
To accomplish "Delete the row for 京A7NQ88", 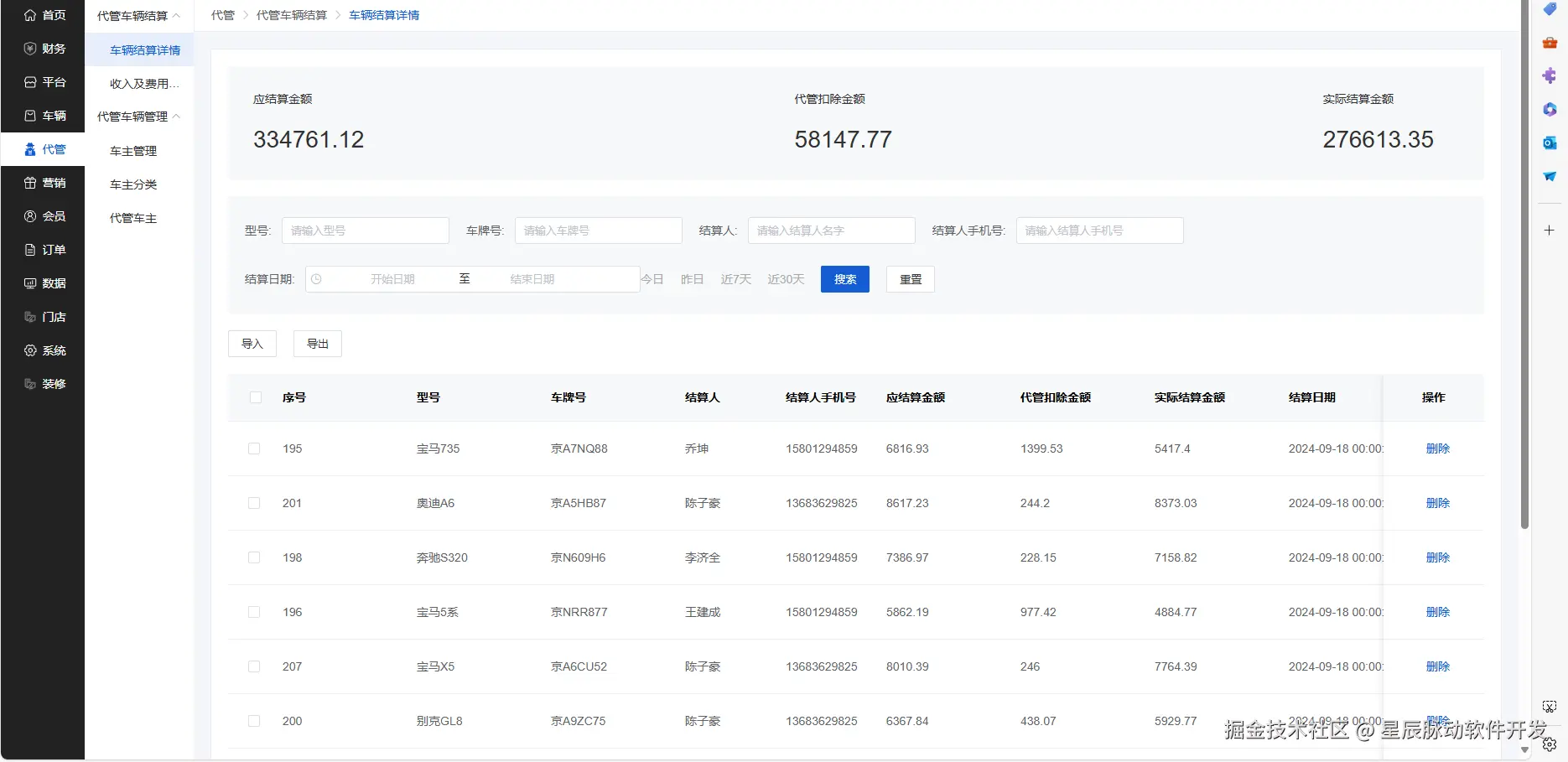I will (1438, 448).
